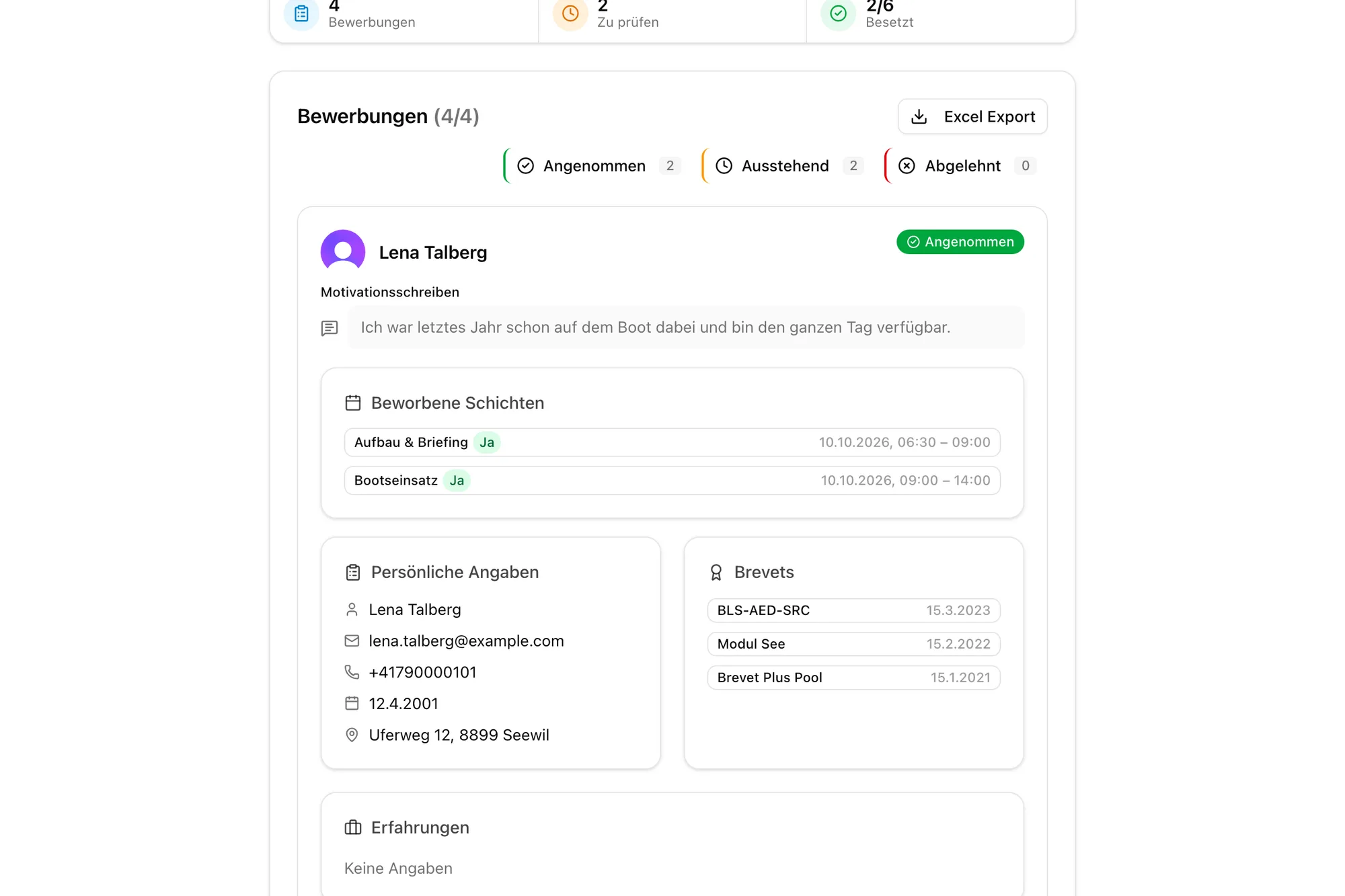
Task: Click the phone number +41790000101
Action: coord(422,672)
